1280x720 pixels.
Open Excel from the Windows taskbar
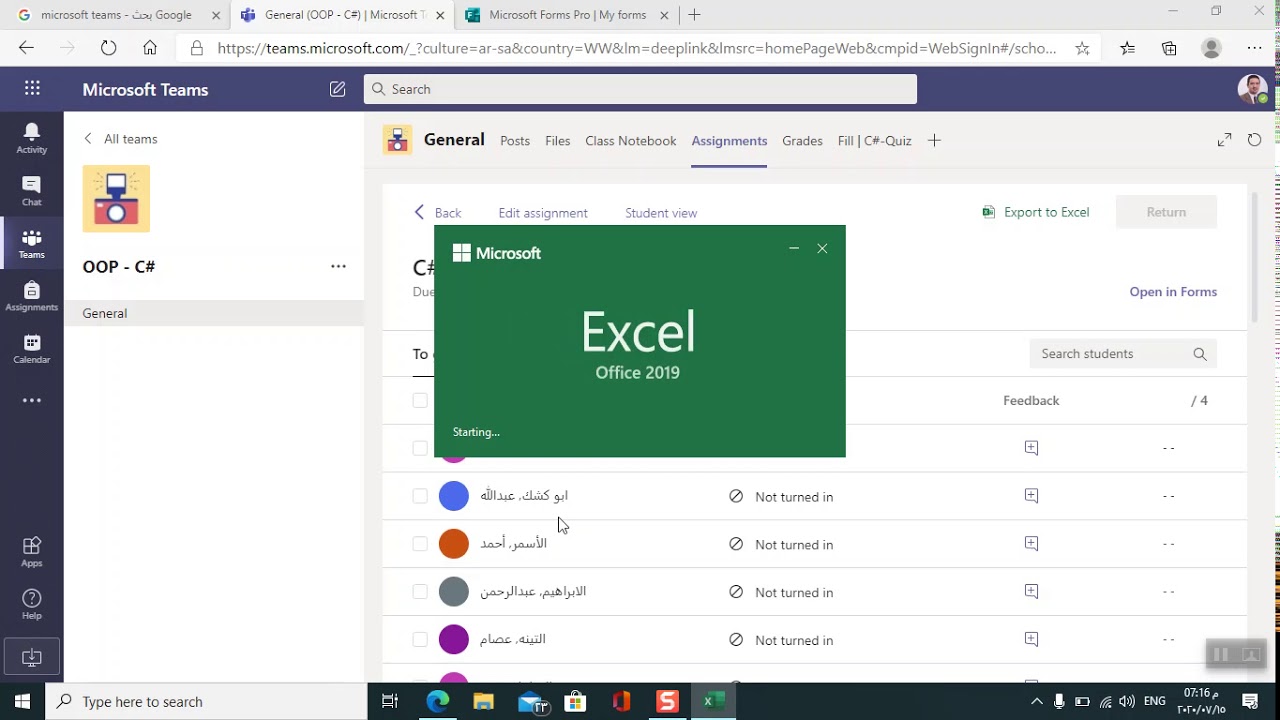point(713,701)
